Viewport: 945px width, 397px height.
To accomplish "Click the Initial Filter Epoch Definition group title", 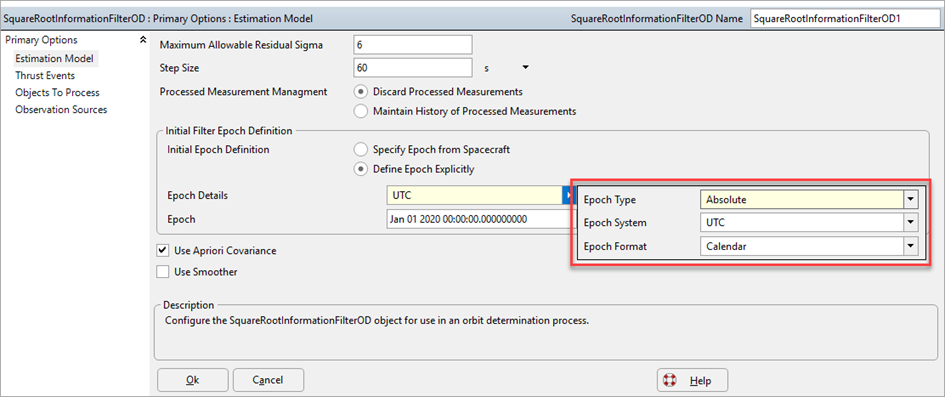I will tap(230, 130).
